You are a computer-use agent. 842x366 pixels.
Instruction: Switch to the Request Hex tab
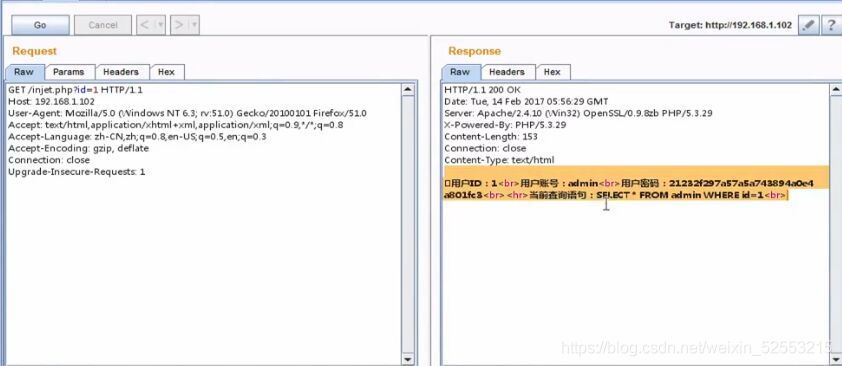166,72
